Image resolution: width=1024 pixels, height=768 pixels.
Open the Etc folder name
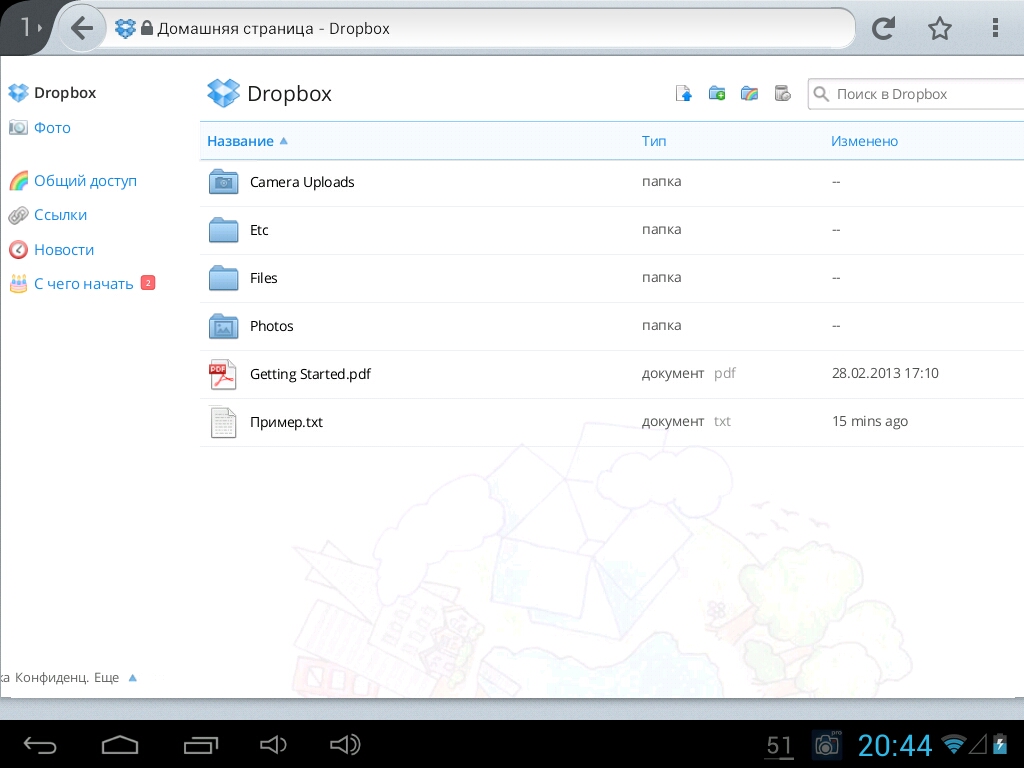[259, 230]
